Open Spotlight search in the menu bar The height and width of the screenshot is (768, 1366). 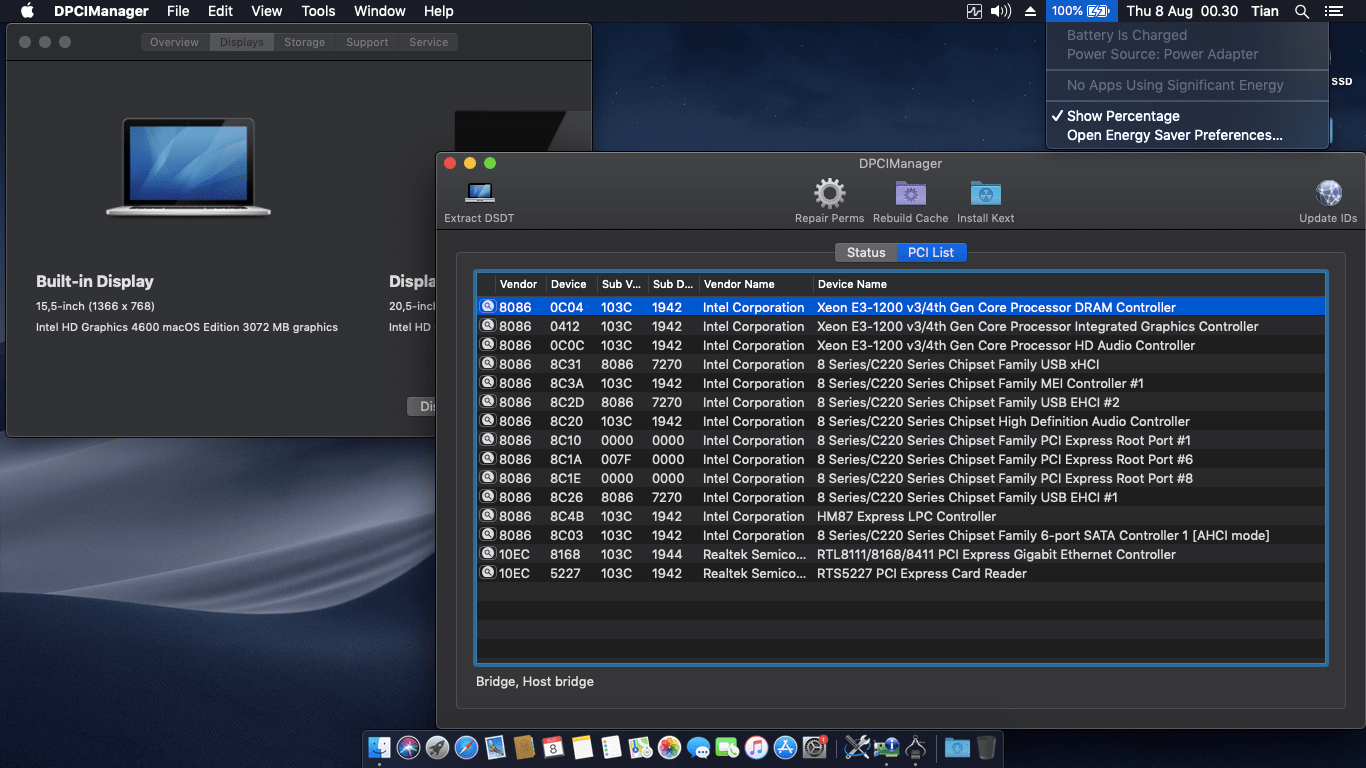1301,11
